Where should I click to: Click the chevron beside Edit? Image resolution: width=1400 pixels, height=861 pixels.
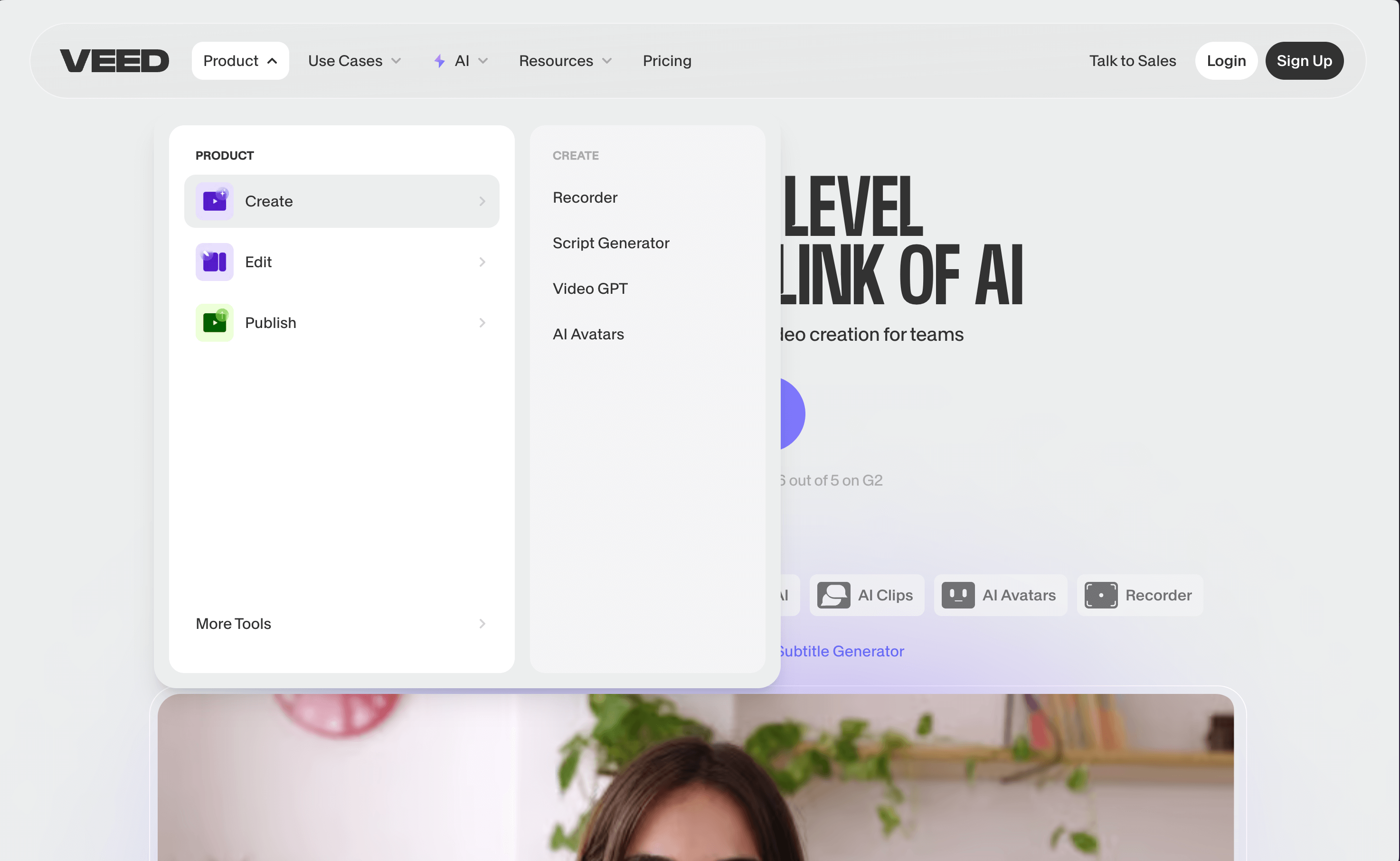tap(482, 262)
